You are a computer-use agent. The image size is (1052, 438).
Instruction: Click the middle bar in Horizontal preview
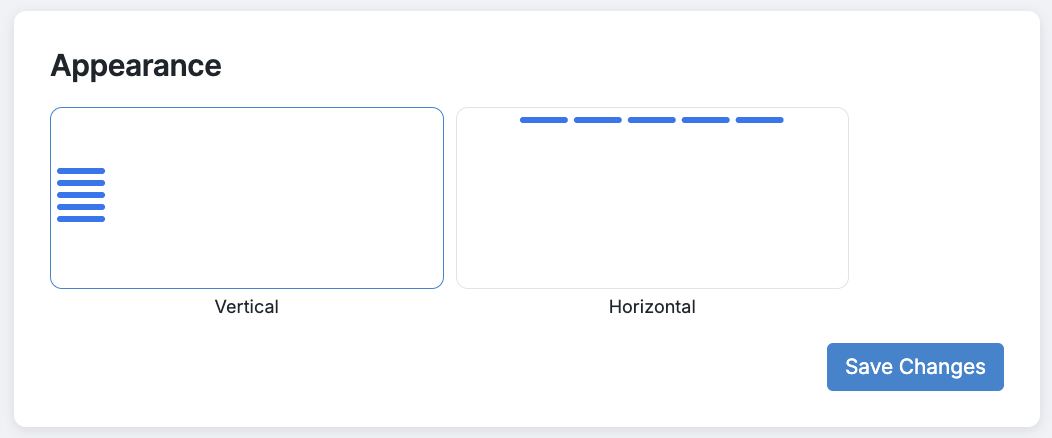[652, 120]
